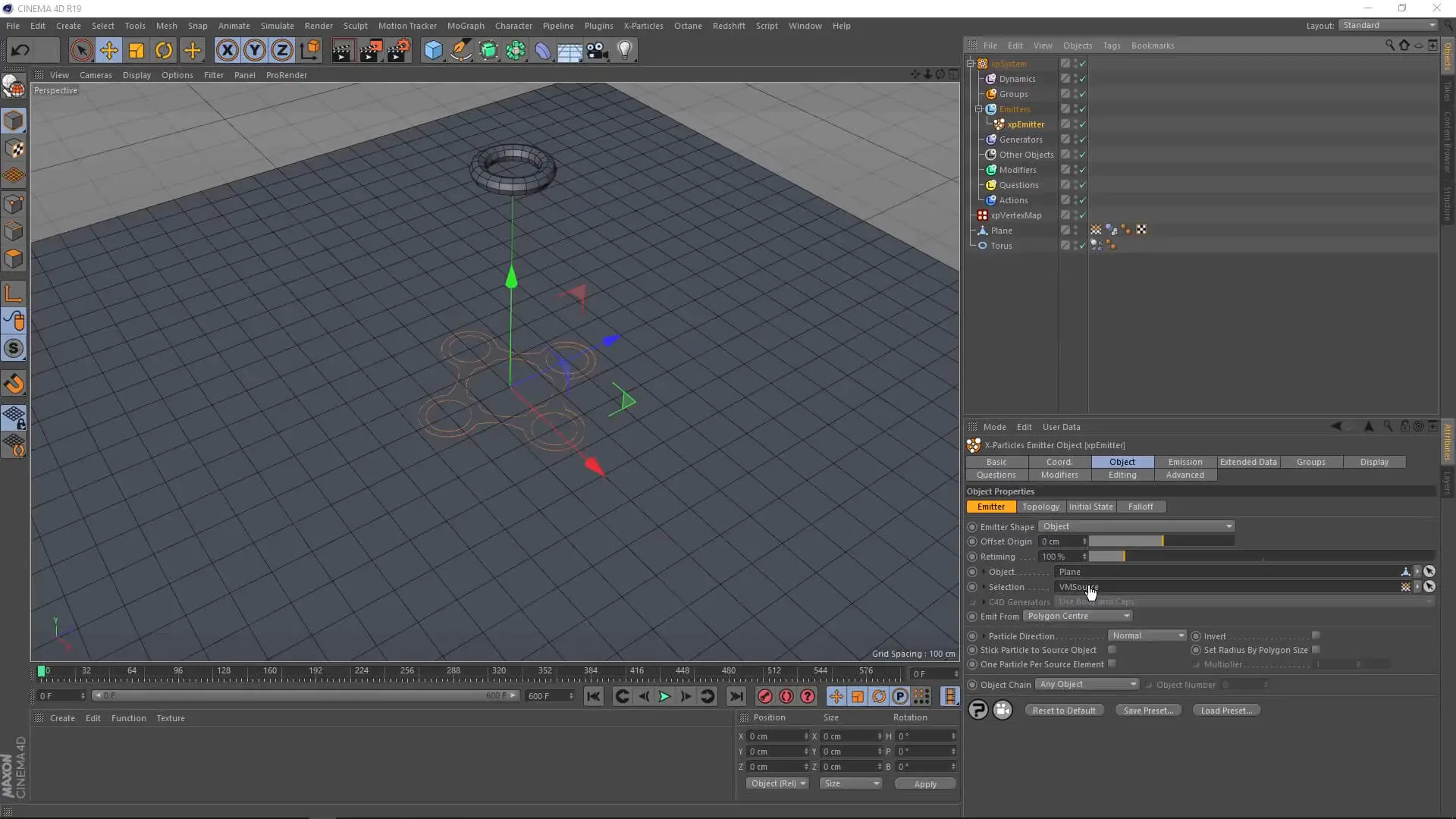The height and width of the screenshot is (819, 1456).
Task: Play the animation forward
Action: pos(664,696)
